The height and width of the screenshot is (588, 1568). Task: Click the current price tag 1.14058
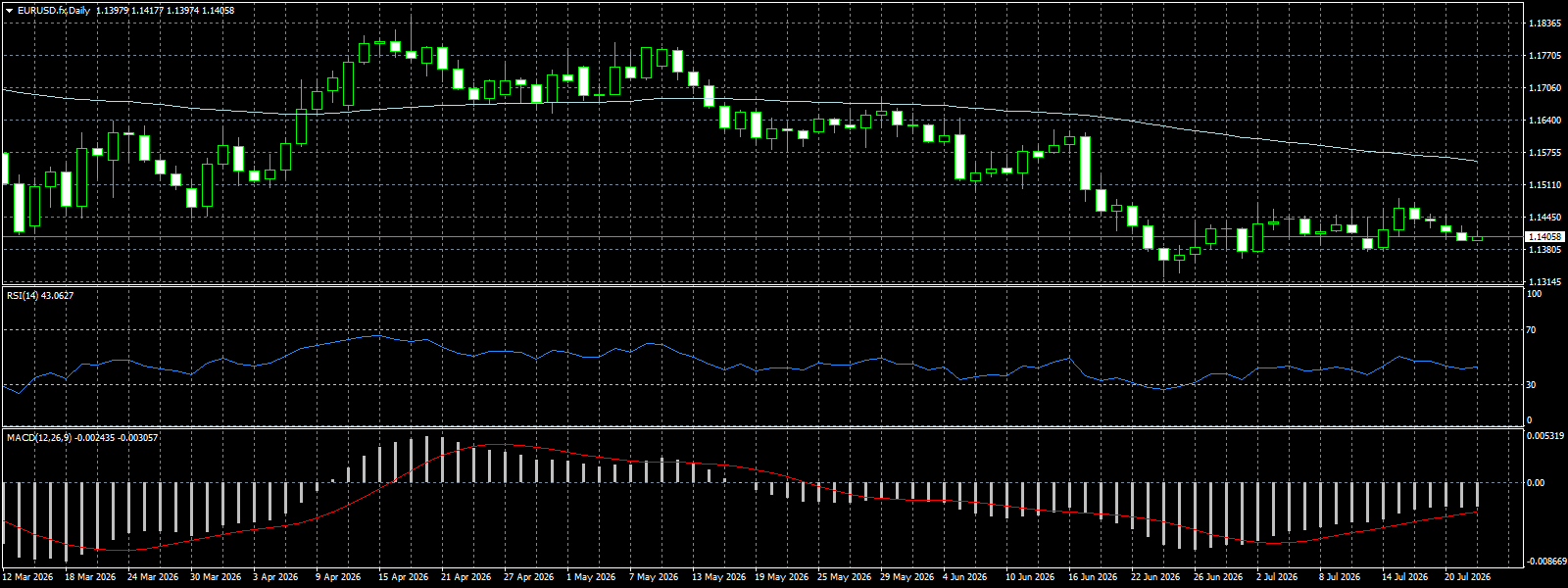tap(1545, 237)
